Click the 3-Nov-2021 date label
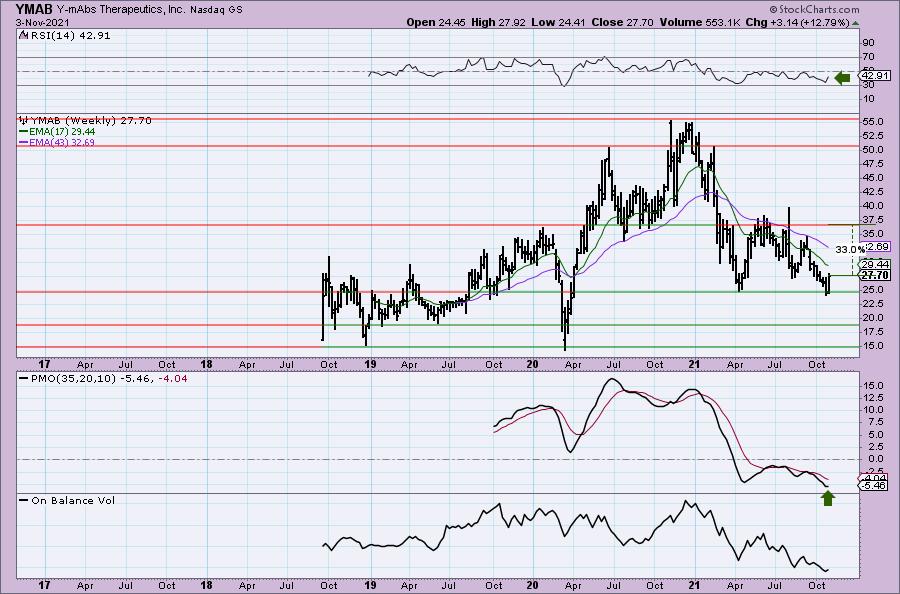The image size is (900, 594). coord(43,22)
